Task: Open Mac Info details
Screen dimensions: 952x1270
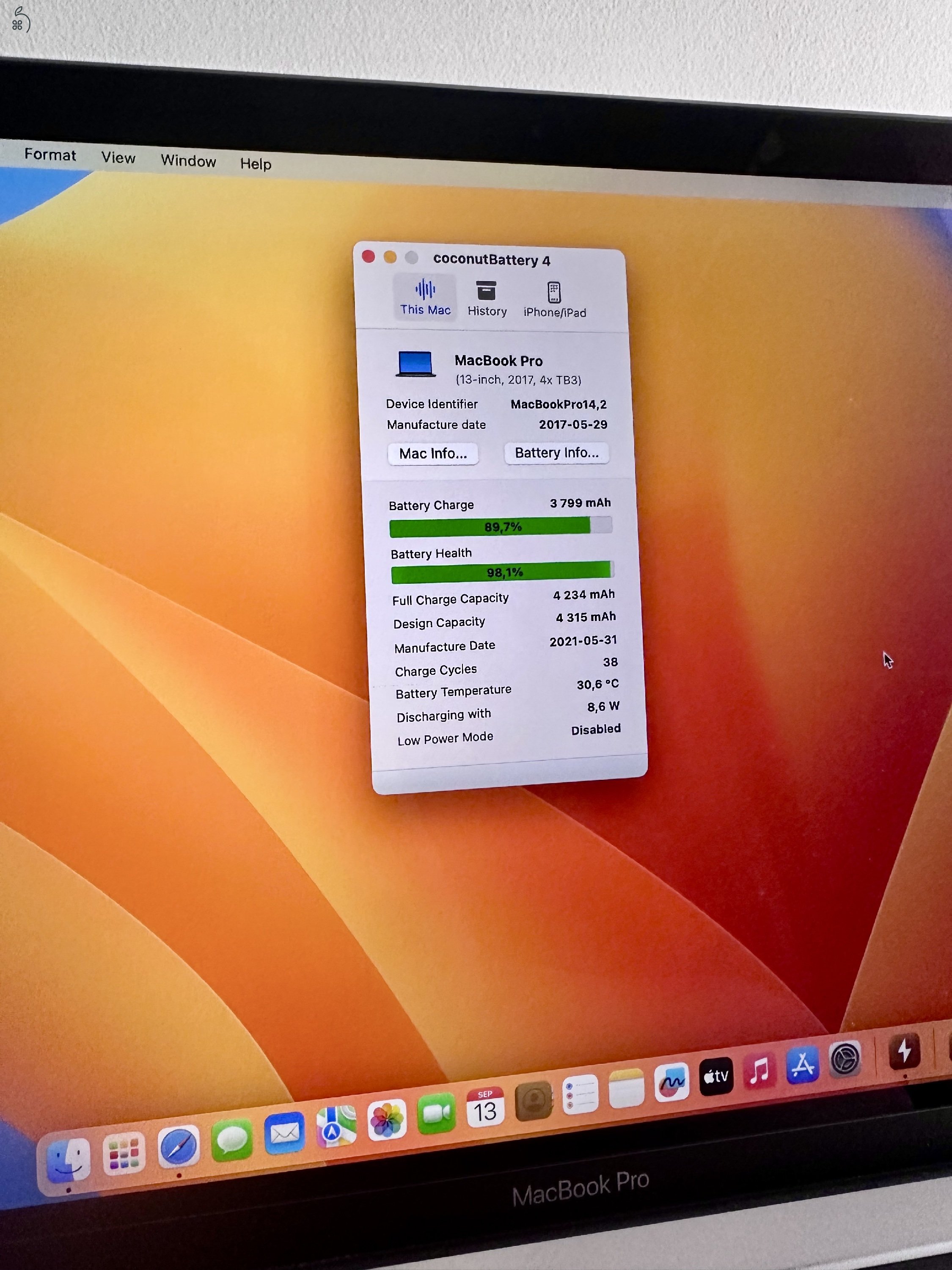Action: click(433, 453)
